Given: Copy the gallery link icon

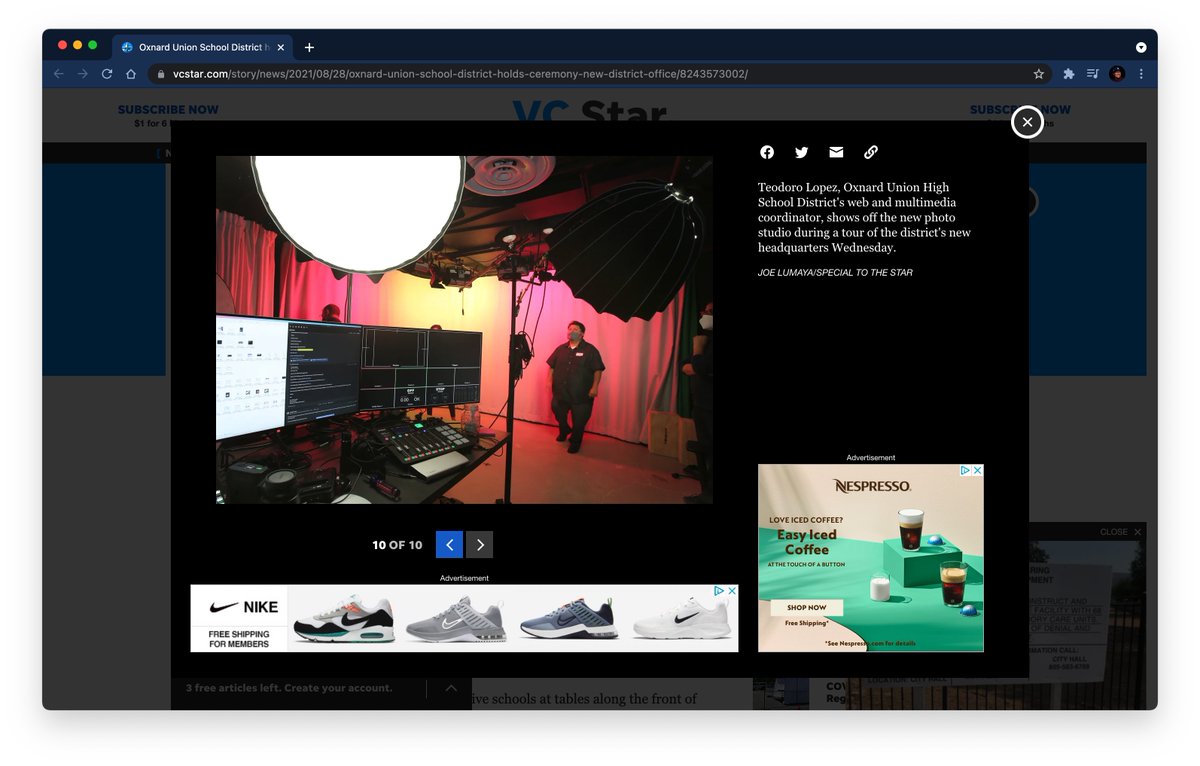Looking at the screenshot, I should [x=870, y=152].
